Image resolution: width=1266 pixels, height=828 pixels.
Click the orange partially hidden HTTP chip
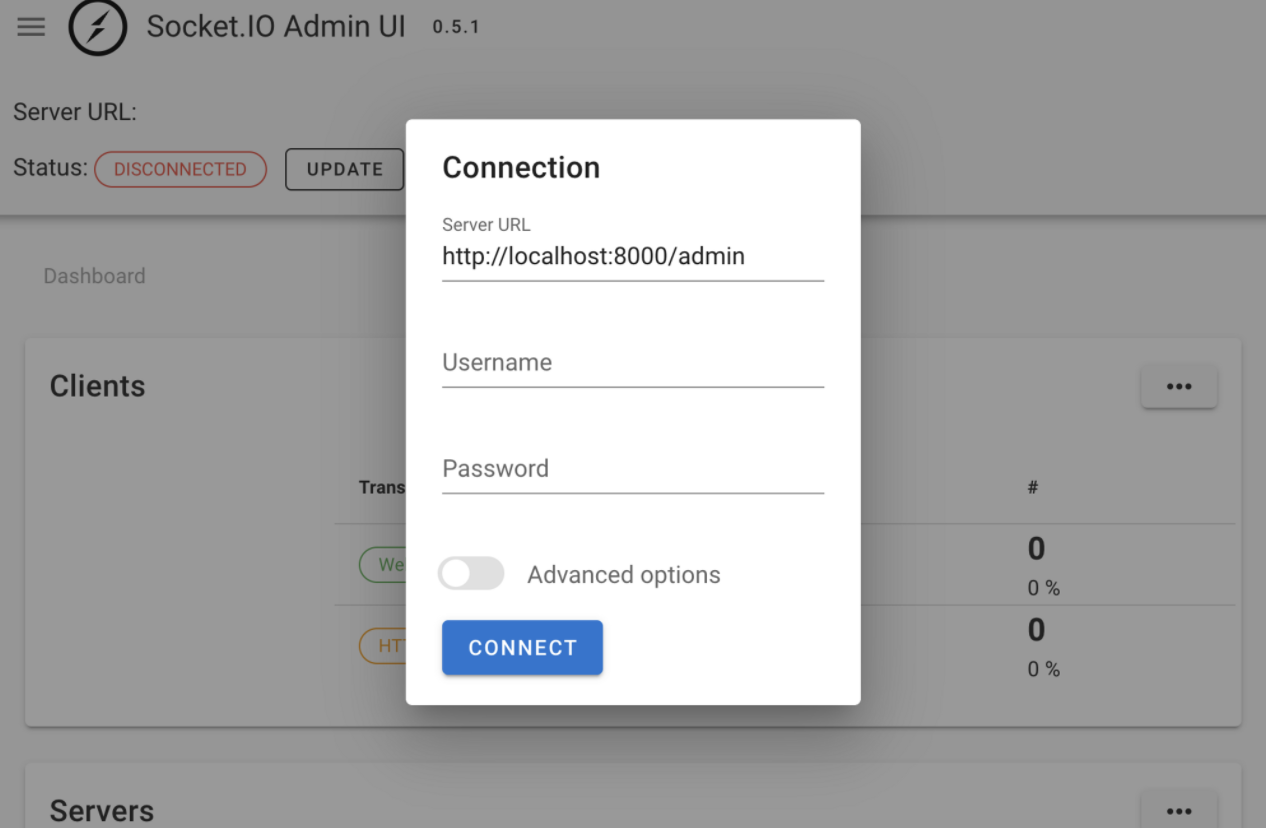pos(383,646)
